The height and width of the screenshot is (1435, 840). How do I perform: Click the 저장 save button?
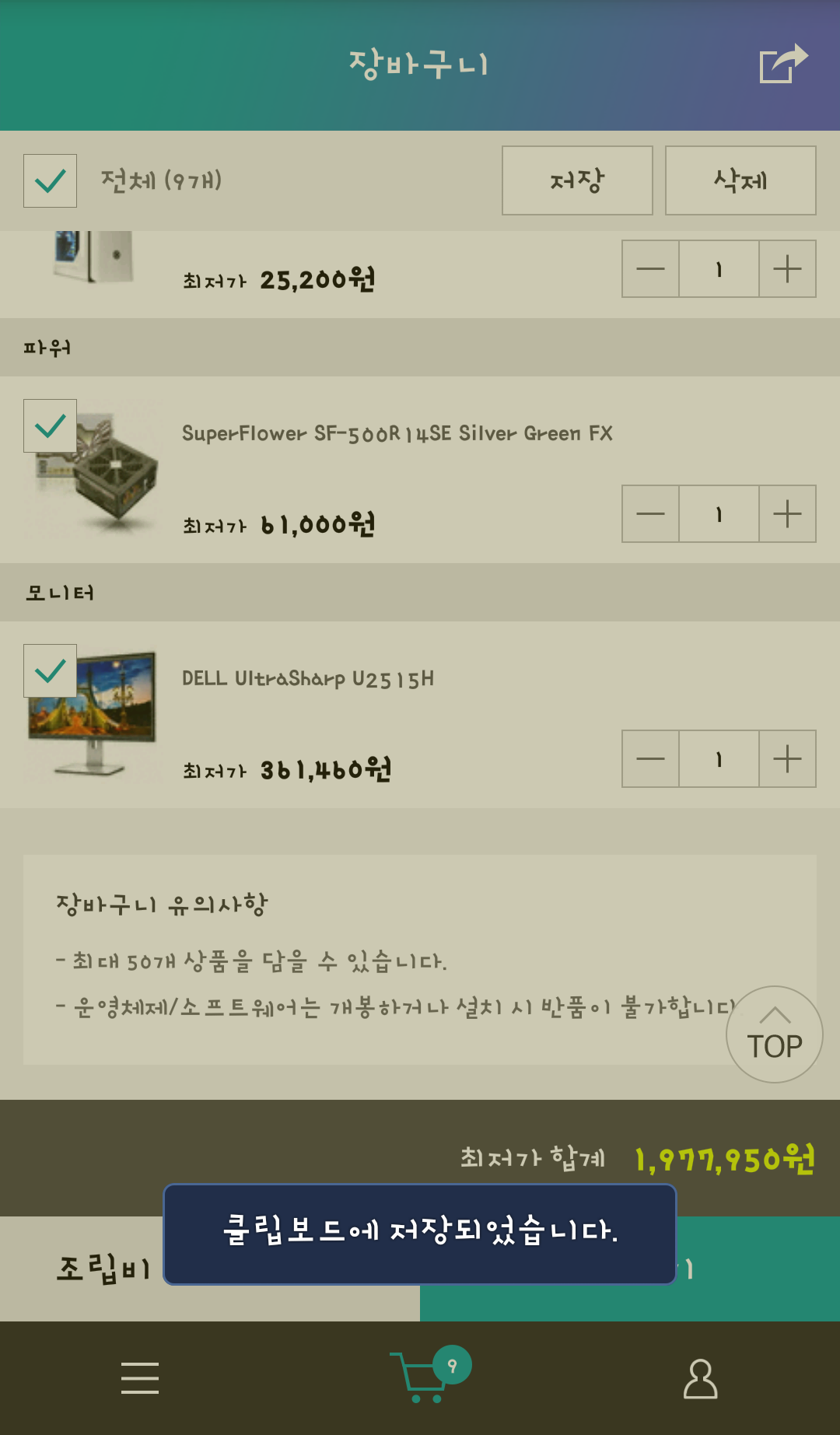[x=577, y=180]
